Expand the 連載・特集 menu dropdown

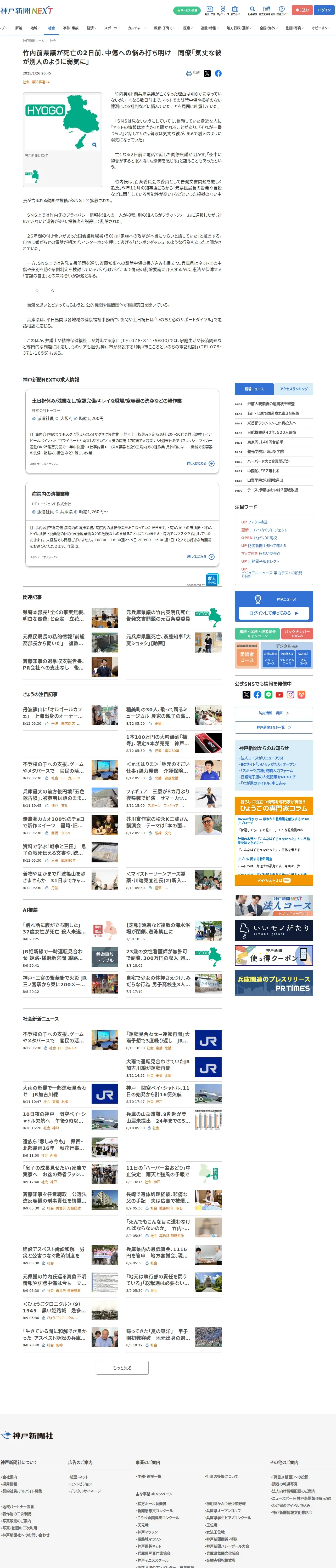tap(210, 28)
